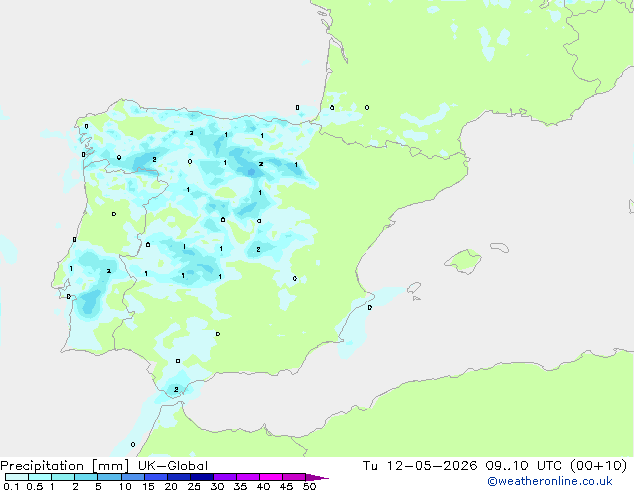The image size is (634, 490).
Task: Click the '09..10 UTC' time text
Action: click(x=524, y=466)
